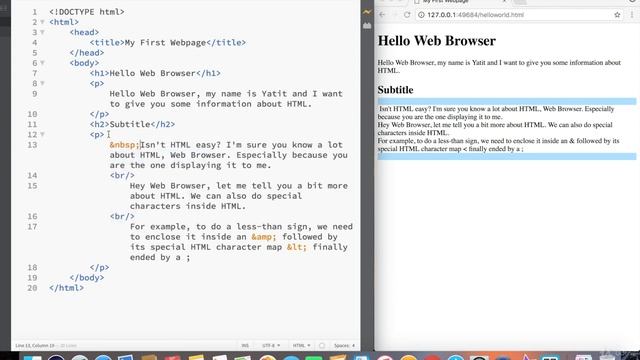Toggle the INS insert mode indicator

(x=245, y=346)
